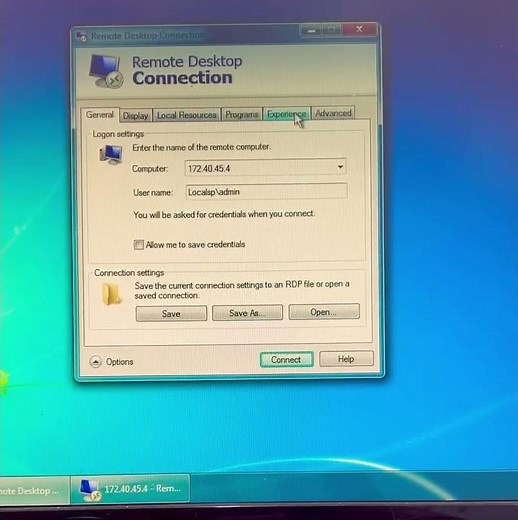
Task: Select the Advanced tab
Action: pyautogui.click(x=333, y=113)
